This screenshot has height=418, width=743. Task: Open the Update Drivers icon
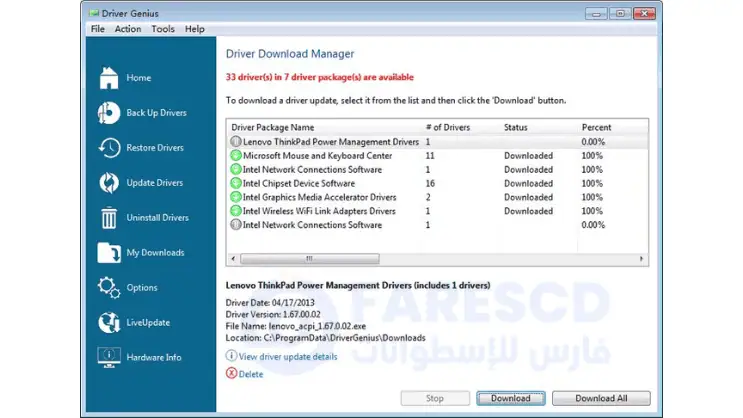pyautogui.click(x=108, y=183)
